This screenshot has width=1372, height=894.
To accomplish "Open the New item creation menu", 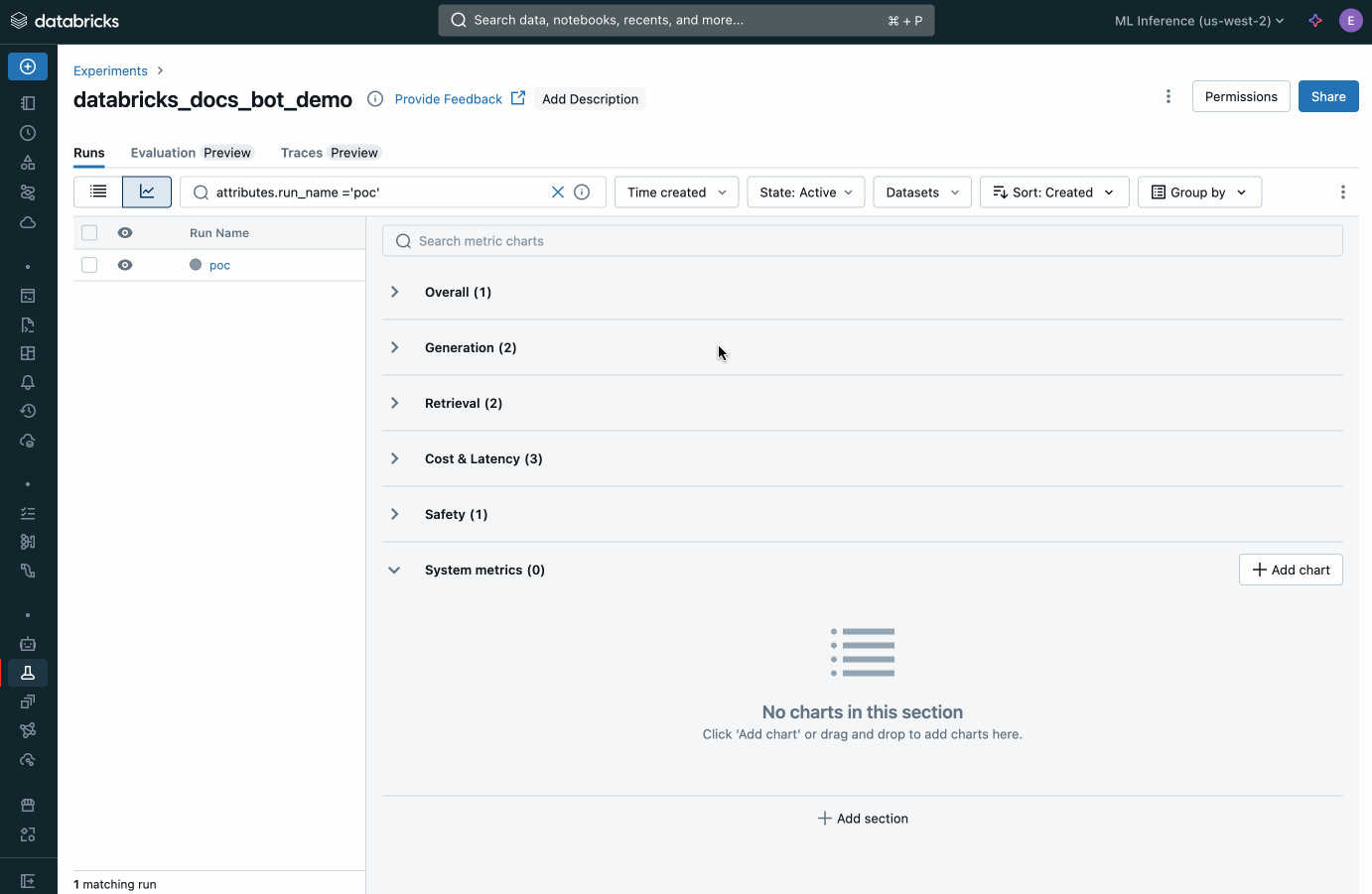I will [28, 66].
